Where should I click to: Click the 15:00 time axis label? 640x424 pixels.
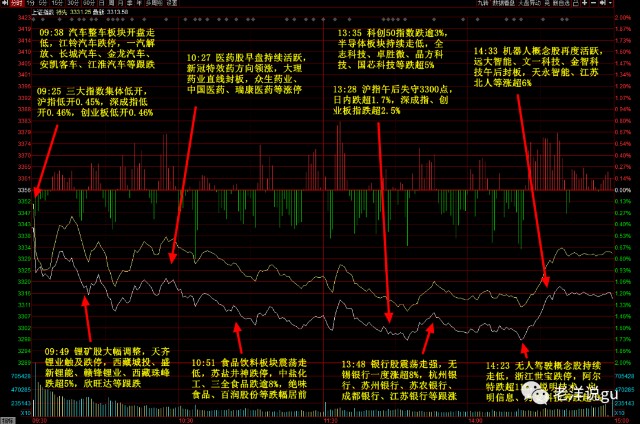click(x=622, y=420)
